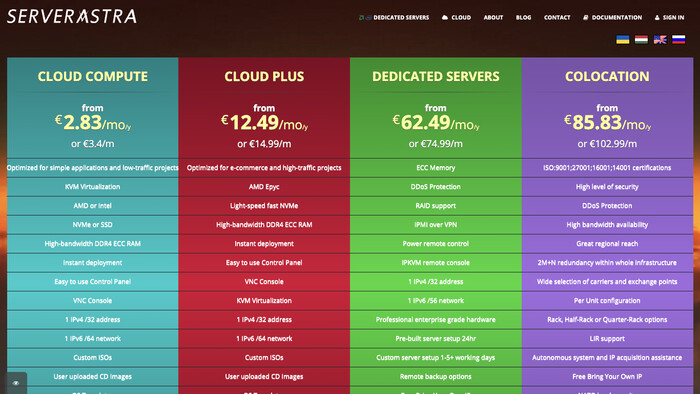Open the Cloud menu item

coord(456,17)
